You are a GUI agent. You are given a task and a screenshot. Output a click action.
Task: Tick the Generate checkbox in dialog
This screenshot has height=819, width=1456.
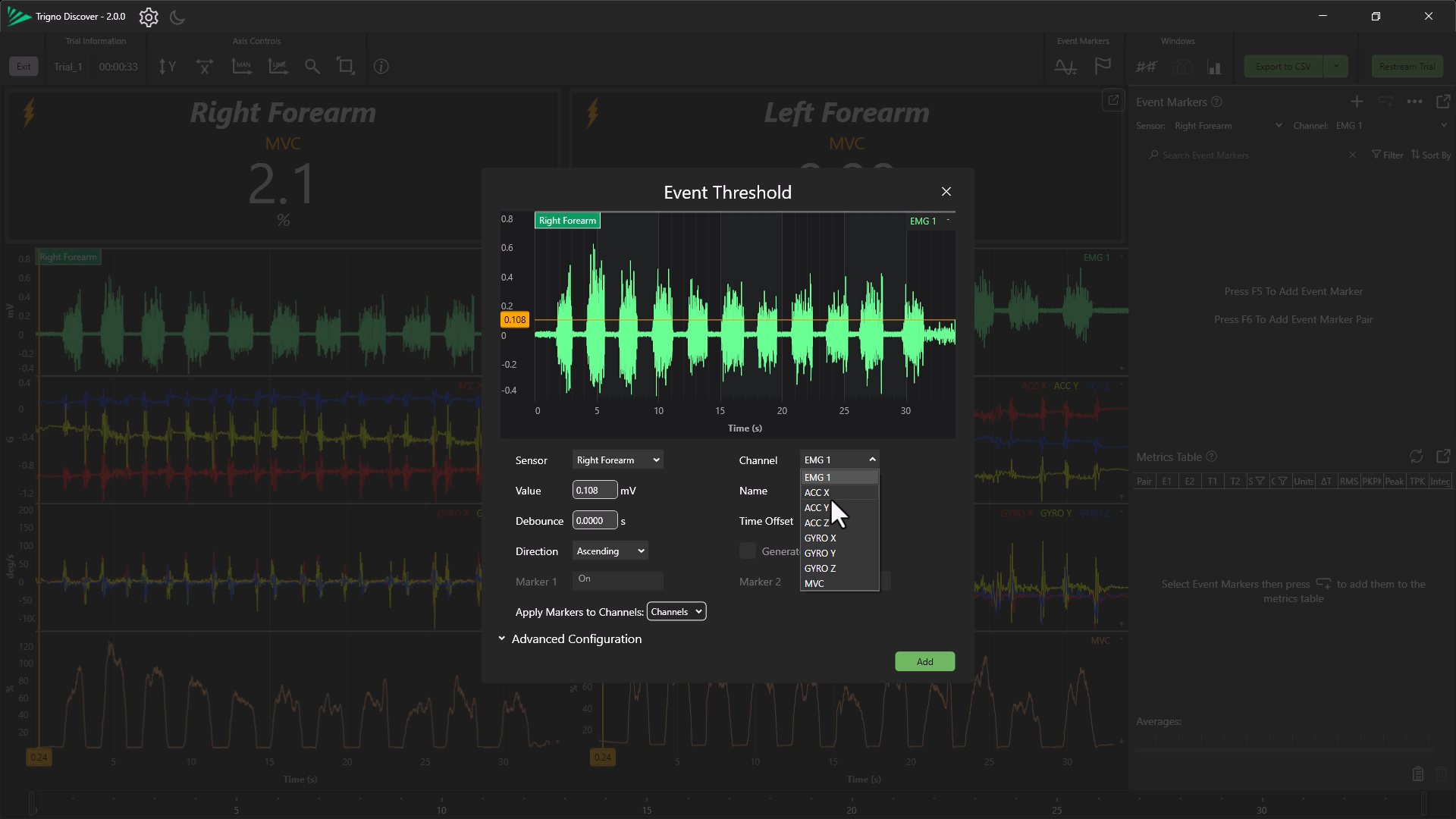pyautogui.click(x=748, y=551)
